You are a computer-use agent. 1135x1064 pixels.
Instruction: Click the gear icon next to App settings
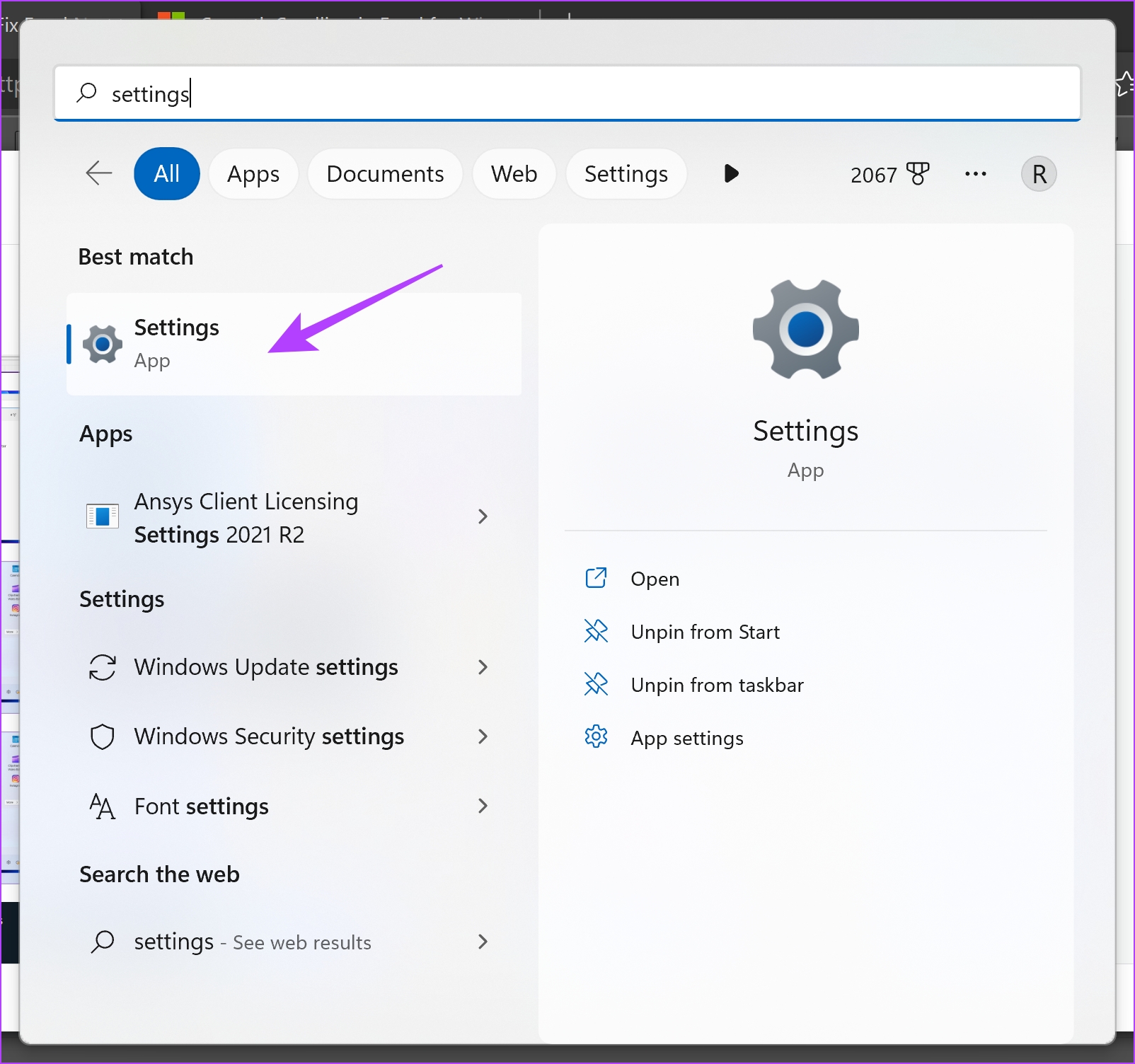[x=597, y=737]
